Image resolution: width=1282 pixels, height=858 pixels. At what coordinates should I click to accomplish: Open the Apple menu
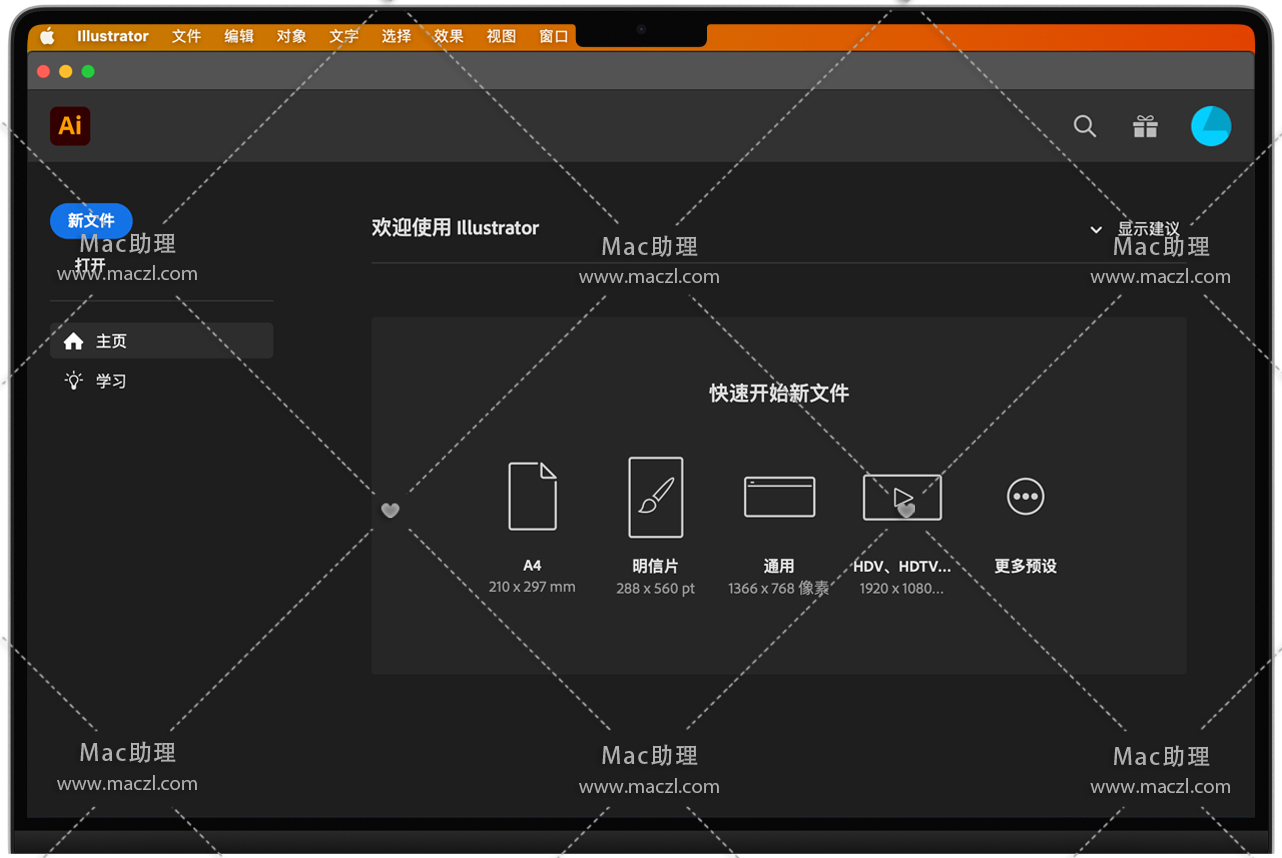[47, 36]
